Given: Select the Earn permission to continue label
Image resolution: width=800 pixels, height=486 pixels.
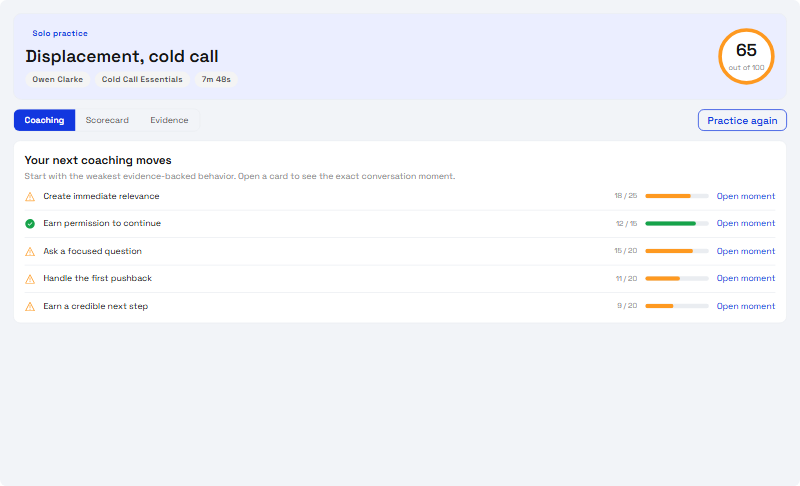Looking at the screenshot, I should [102, 223].
